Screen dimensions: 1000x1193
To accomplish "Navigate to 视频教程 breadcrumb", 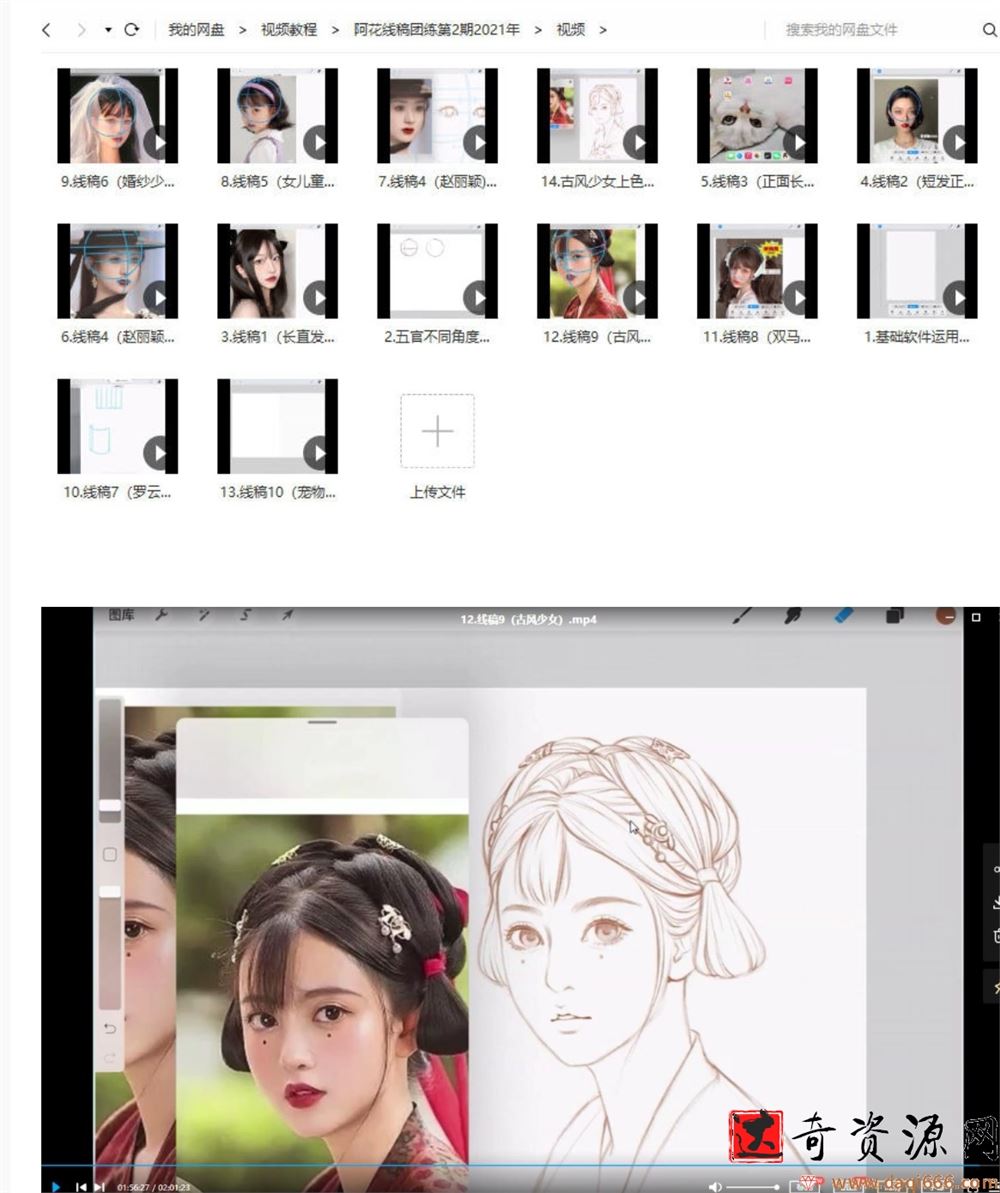I will pyautogui.click(x=288, y=30).
